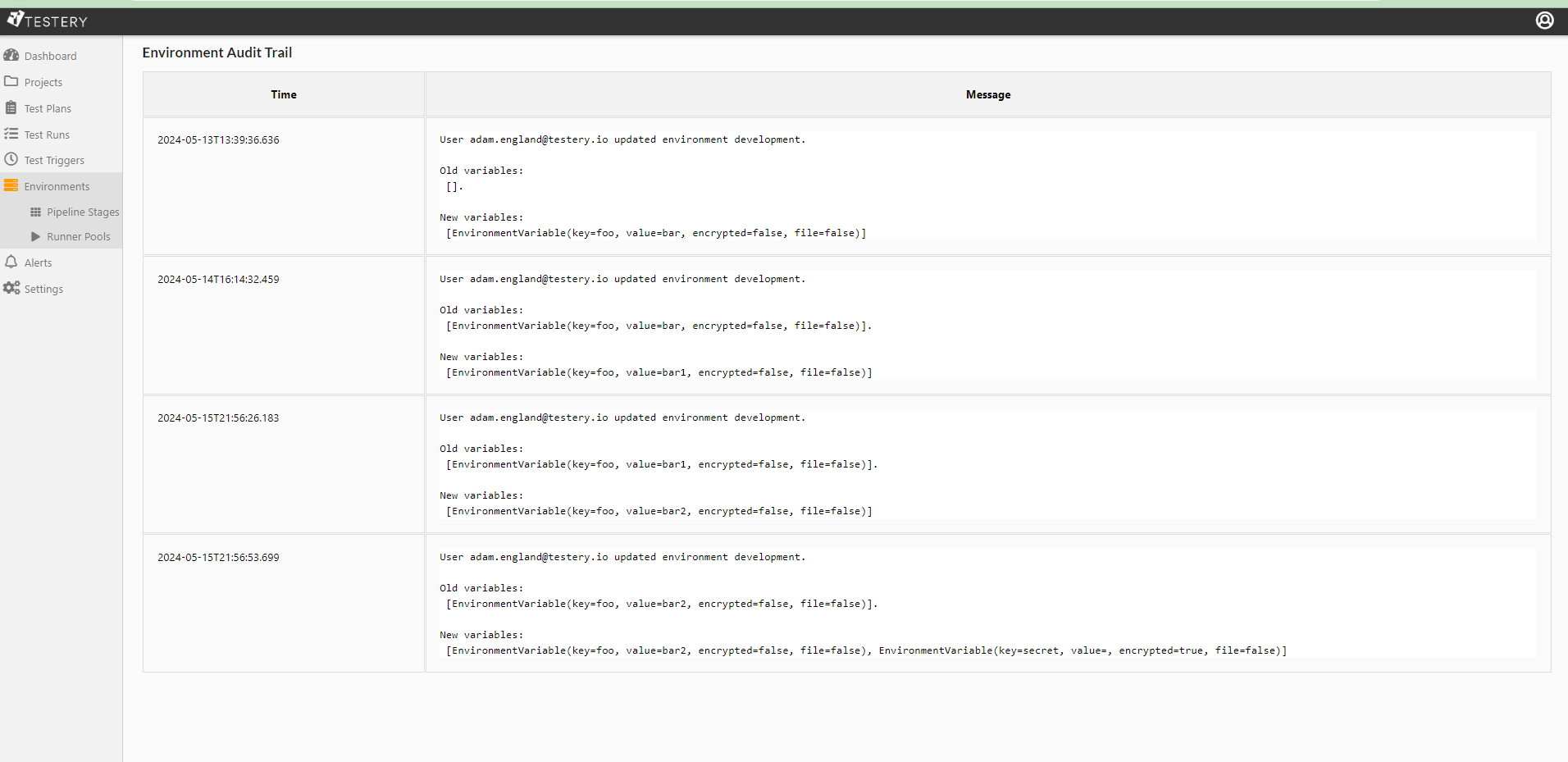Click the Testery logo in header
This screenshot has height=762, width=1568.
tap(47, 21)
